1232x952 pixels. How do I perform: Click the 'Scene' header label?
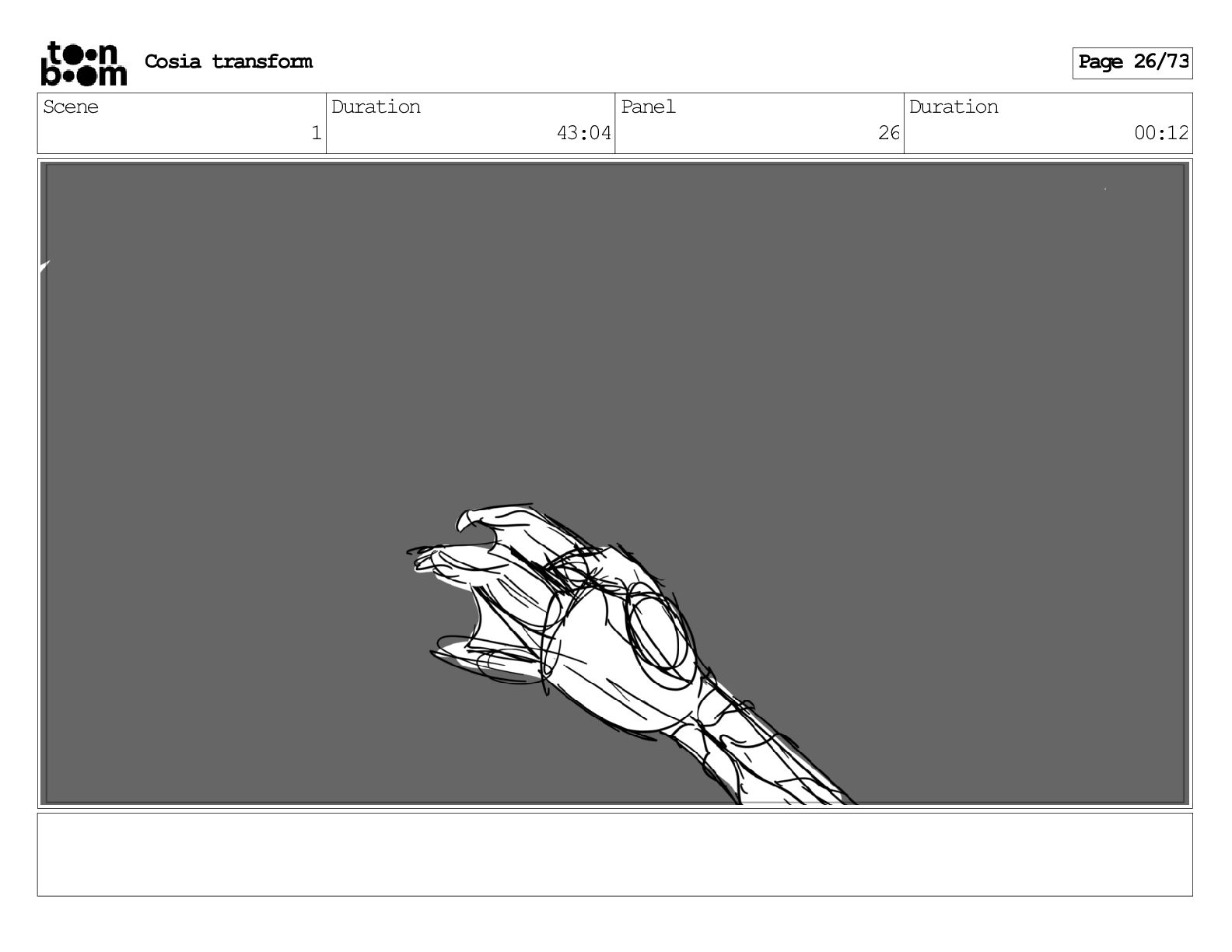71,107
